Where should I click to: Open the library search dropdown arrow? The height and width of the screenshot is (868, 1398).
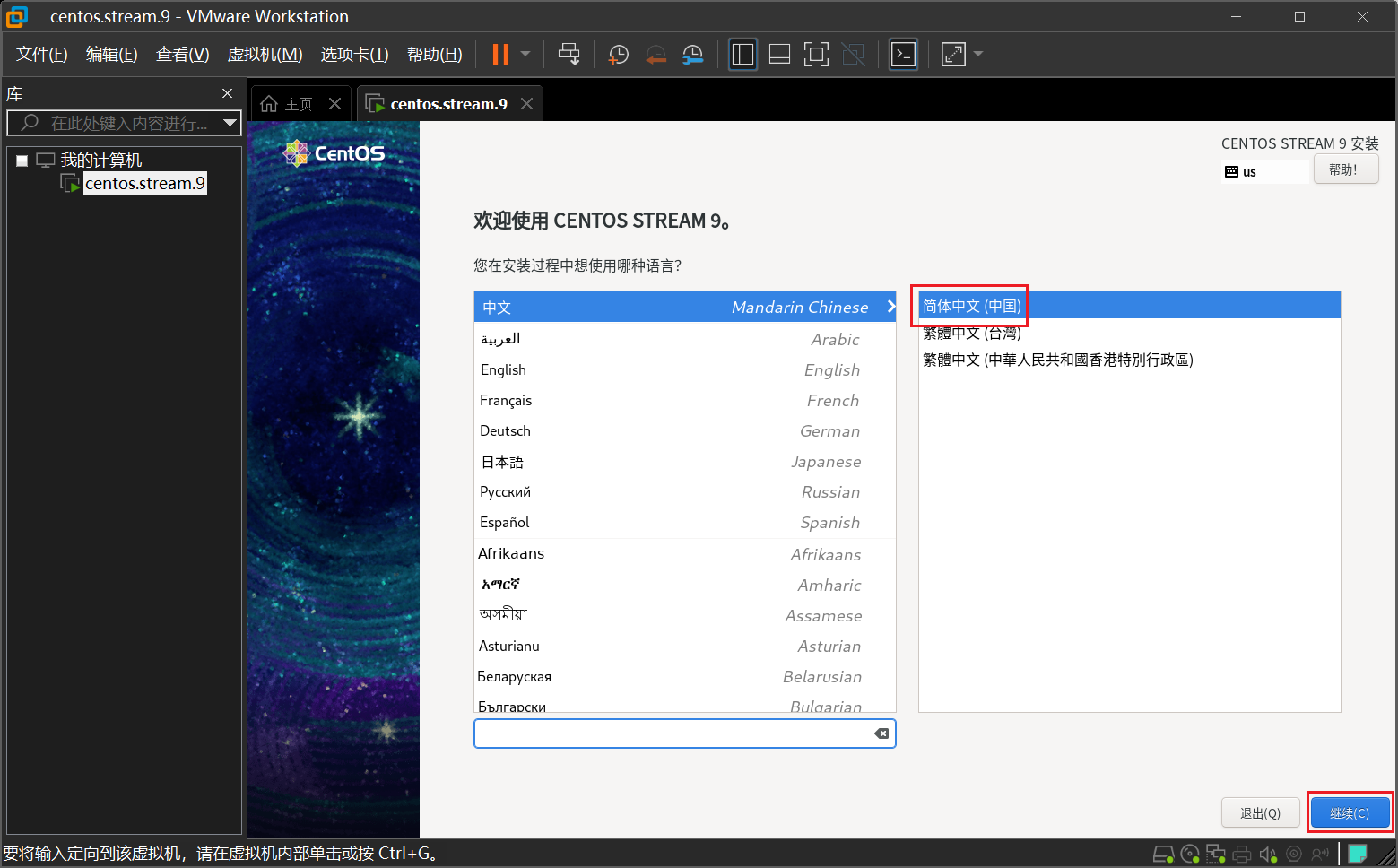point(230,123)
